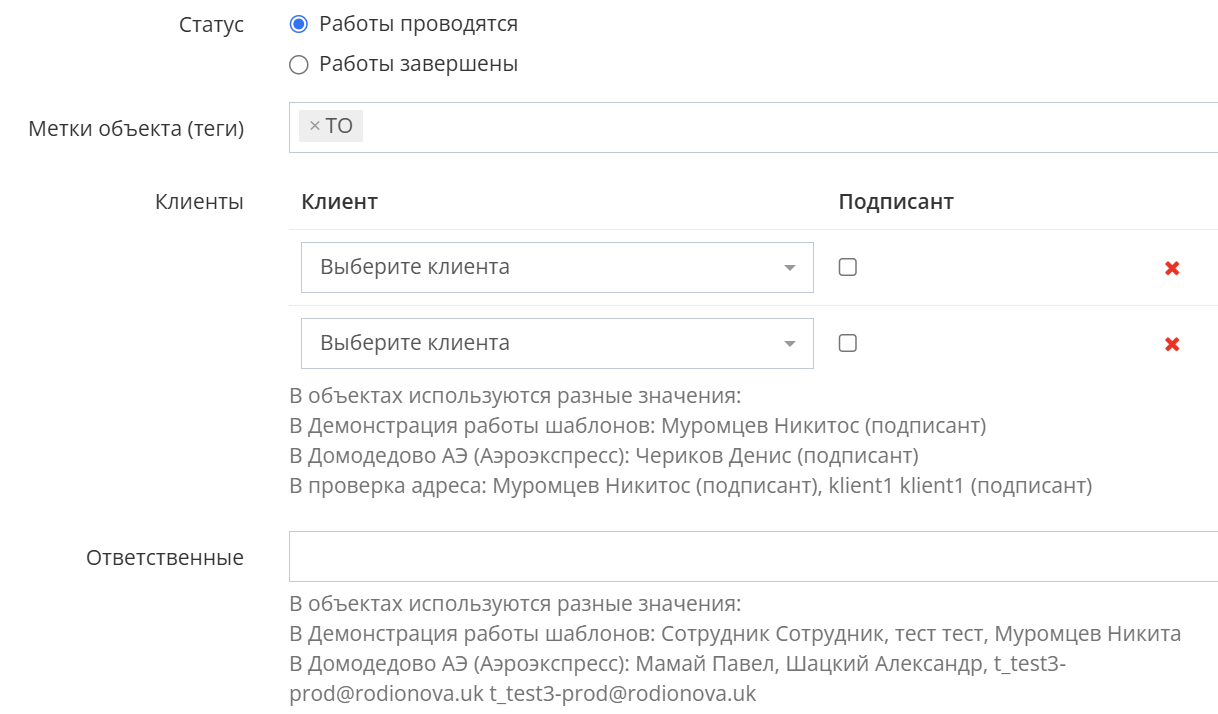Click the ТО tag text
Image resolution: width=1218 pixels, height=714 pixels.
pyautogui.click(x=339, y=126)
